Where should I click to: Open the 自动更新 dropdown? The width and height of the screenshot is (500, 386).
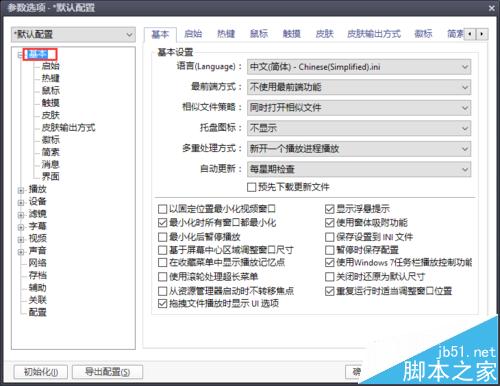[359, 169]
